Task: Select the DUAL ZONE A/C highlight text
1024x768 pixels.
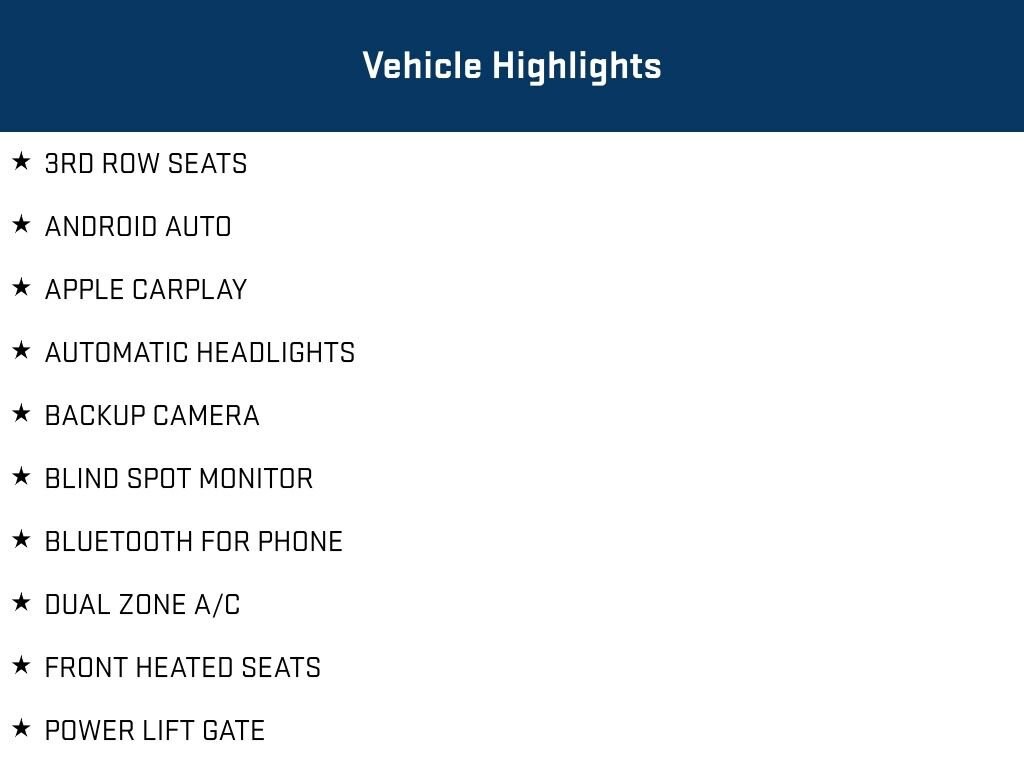Action: pos(143,605)
